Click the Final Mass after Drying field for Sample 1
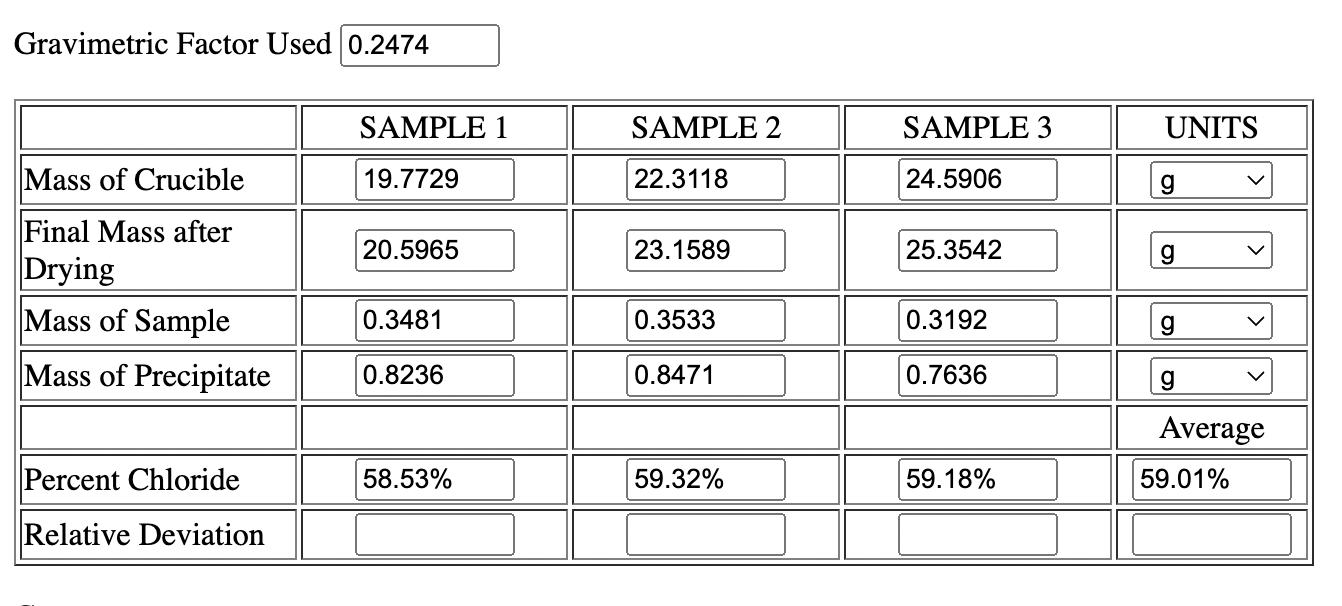This screenshot has height=606, width=1342. point(433,250)
